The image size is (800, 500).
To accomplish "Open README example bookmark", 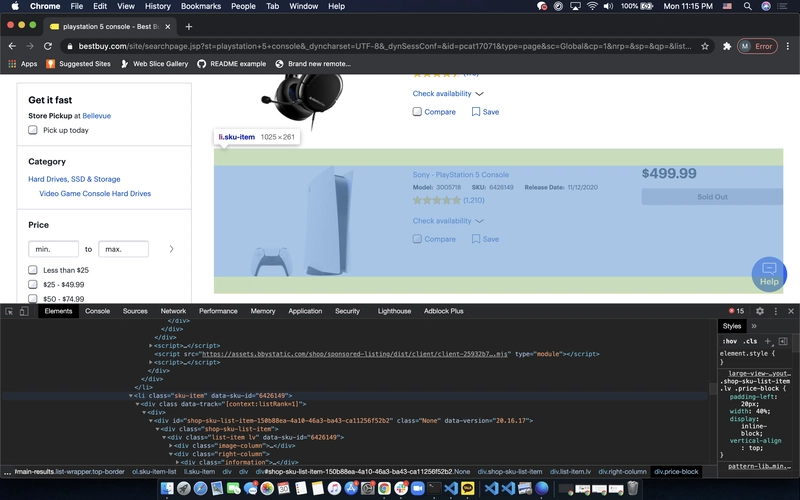I will 232,64.
